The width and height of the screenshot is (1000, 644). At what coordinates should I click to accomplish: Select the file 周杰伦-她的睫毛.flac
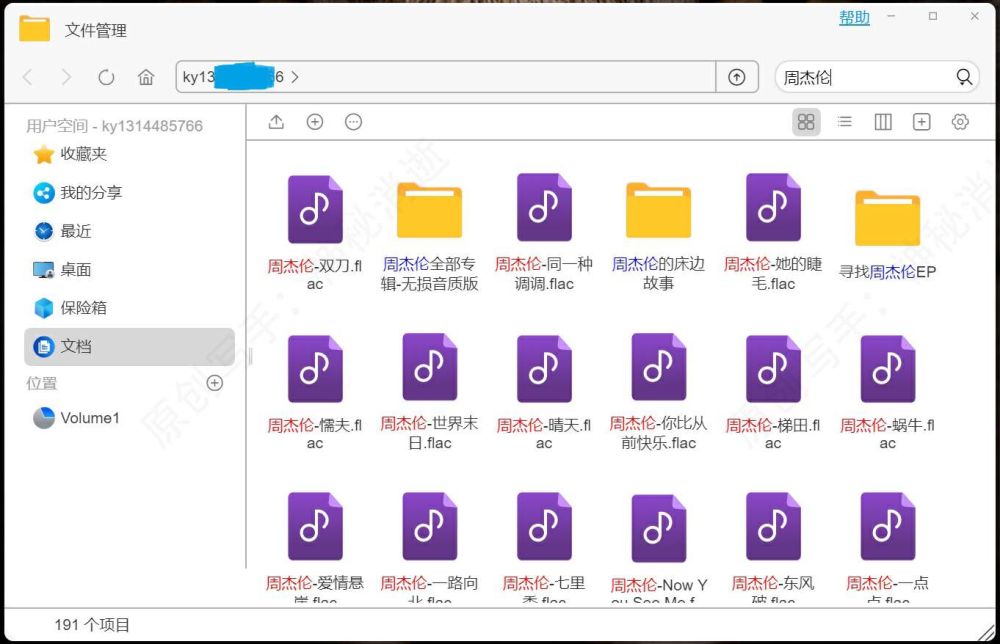pyautogui.click(x=773, y=233)
